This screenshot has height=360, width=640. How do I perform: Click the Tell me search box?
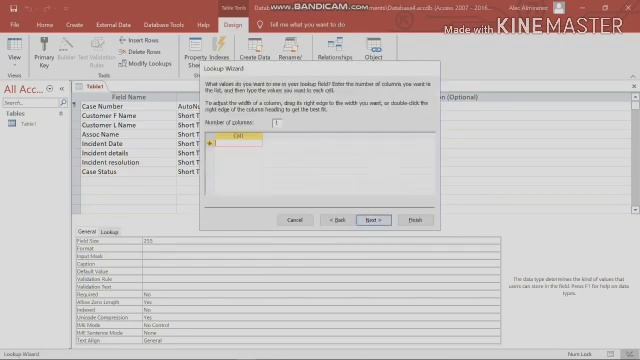[307, 24]
